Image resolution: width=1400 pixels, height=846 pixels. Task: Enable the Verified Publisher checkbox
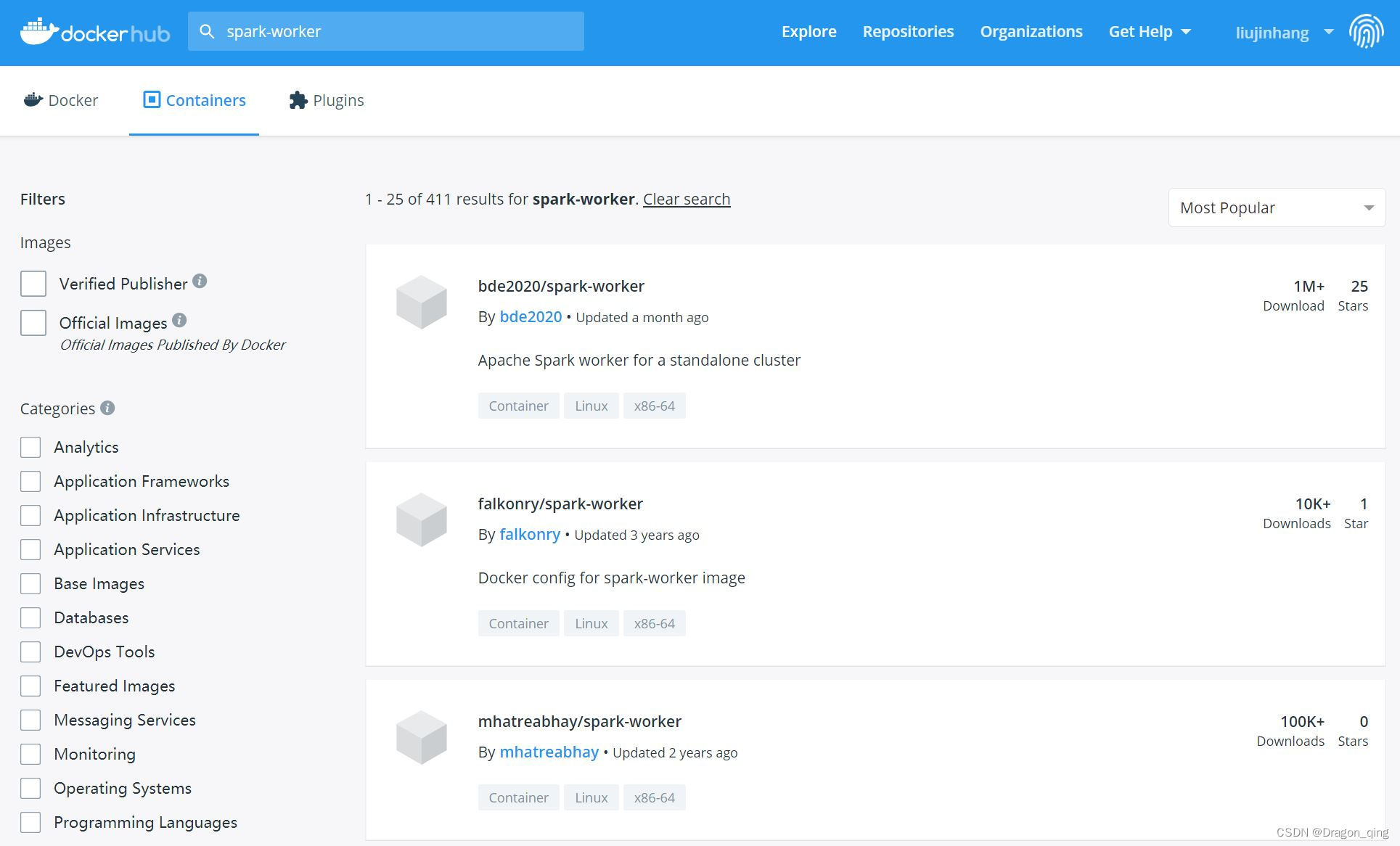[33, 284]
